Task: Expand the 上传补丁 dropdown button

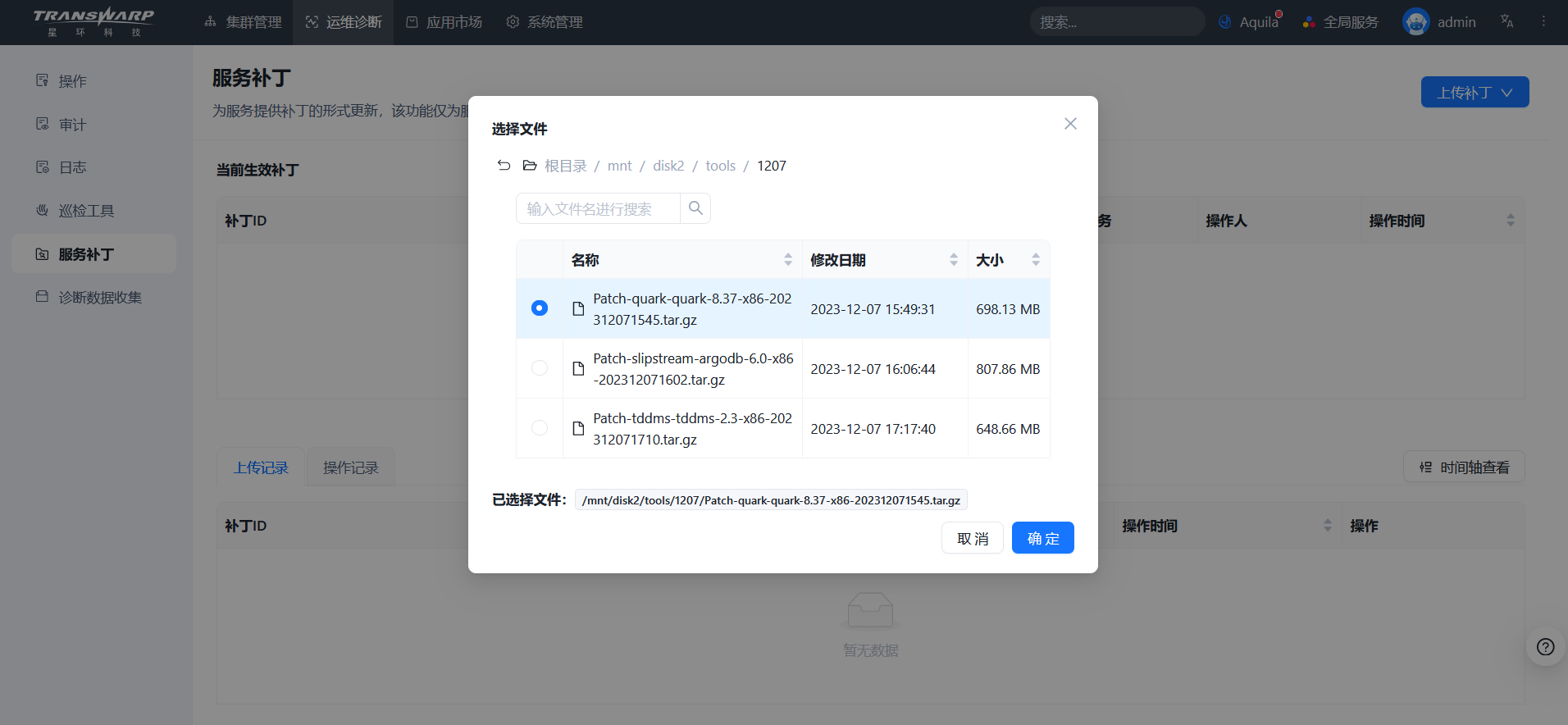Action: 1475,92
